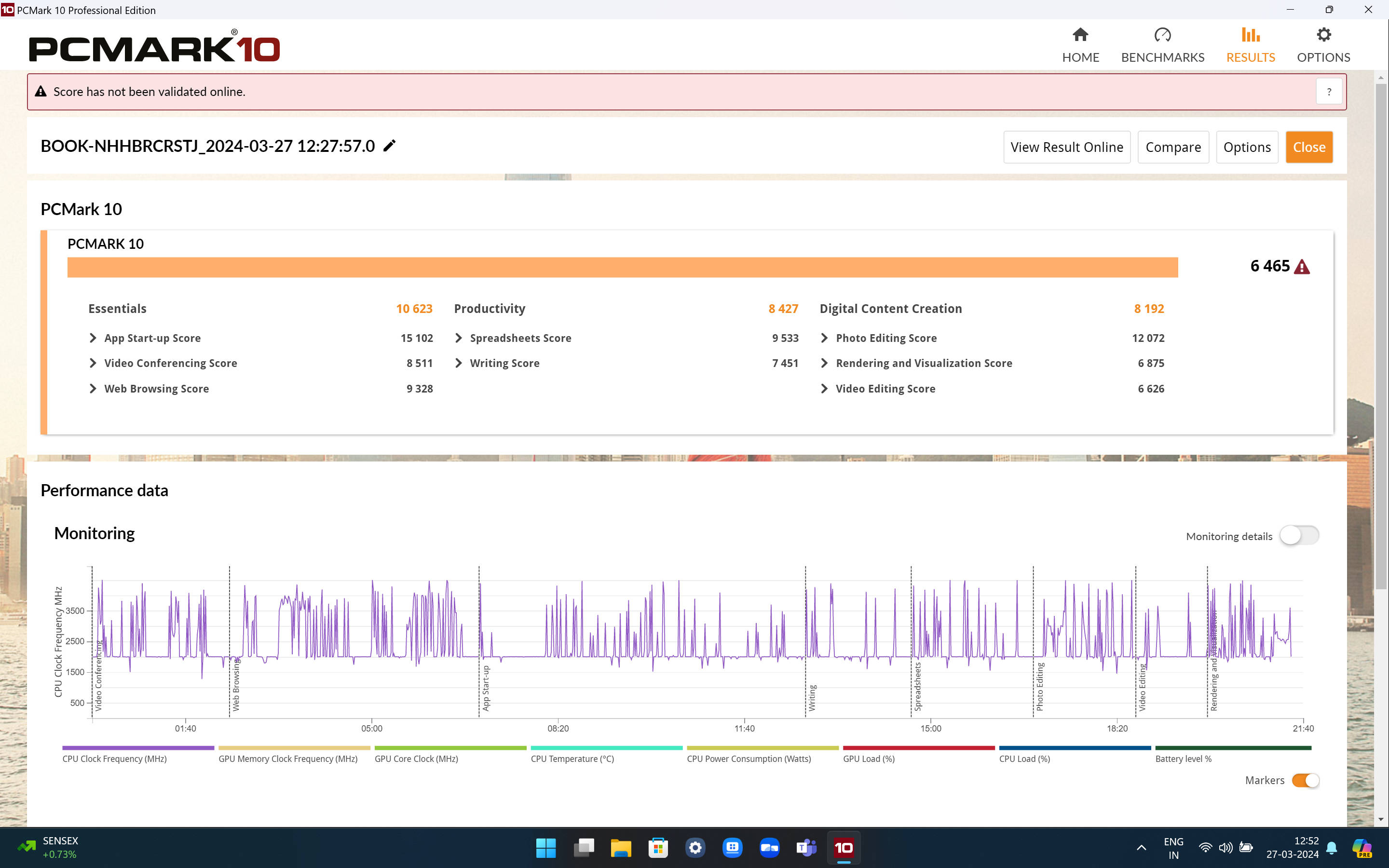Click scrollbar down arrow

tap(1381, 819)
